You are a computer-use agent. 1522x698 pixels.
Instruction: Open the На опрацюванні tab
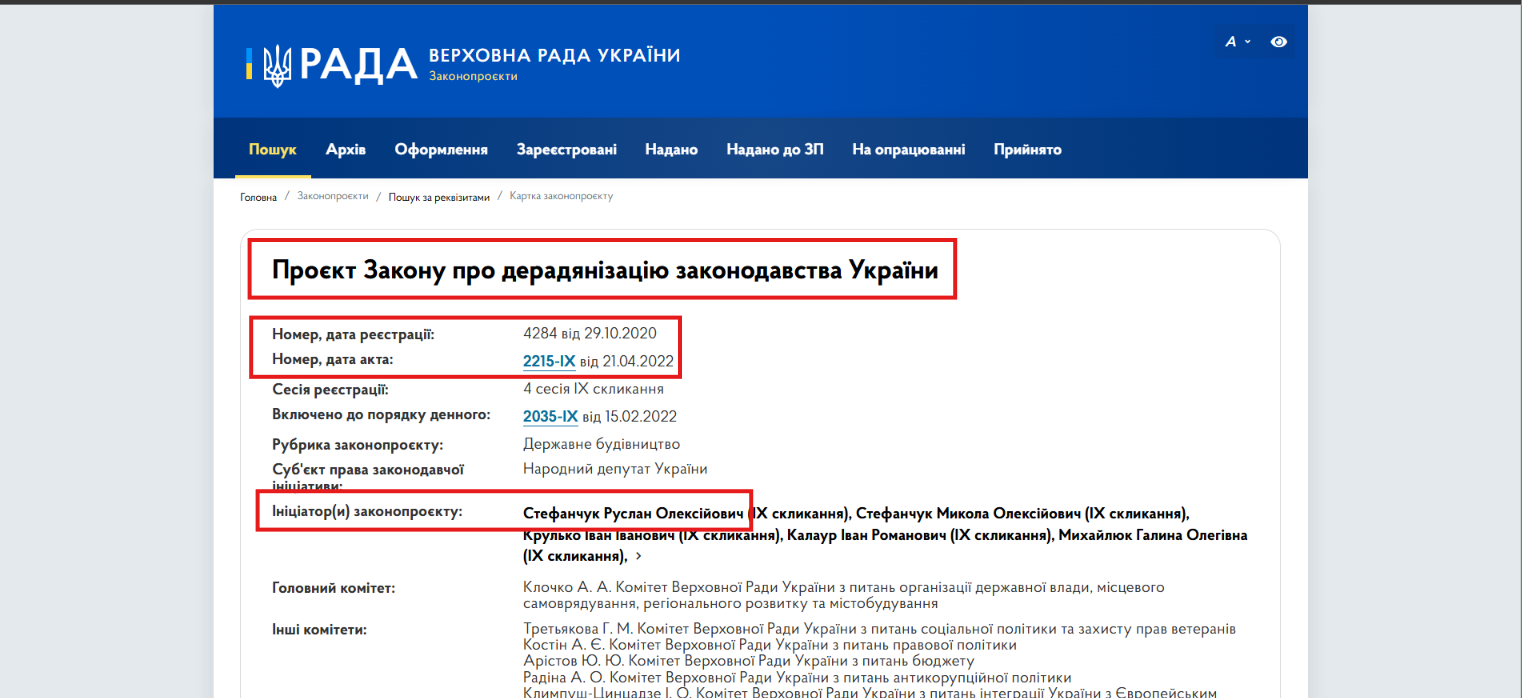point(909,150)
